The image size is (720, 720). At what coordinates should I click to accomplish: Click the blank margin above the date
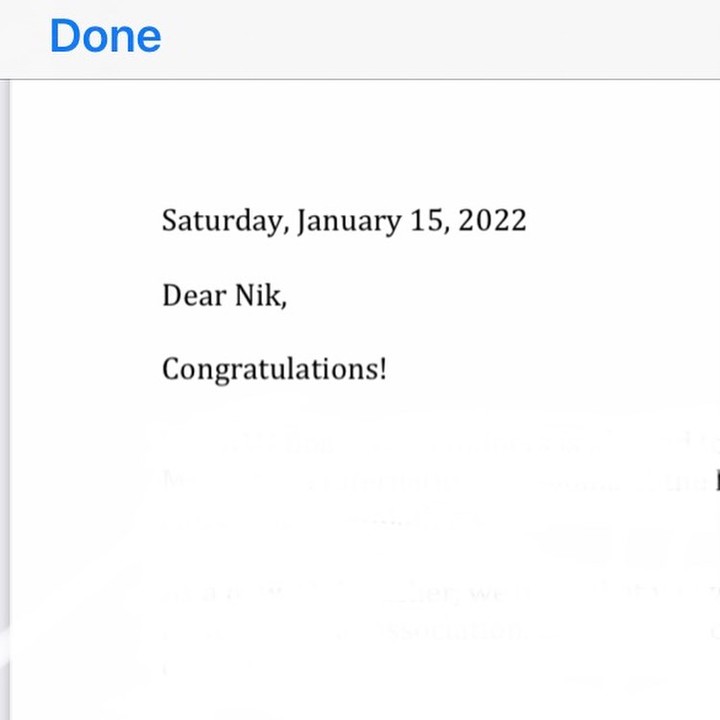[x=360, y=140]
